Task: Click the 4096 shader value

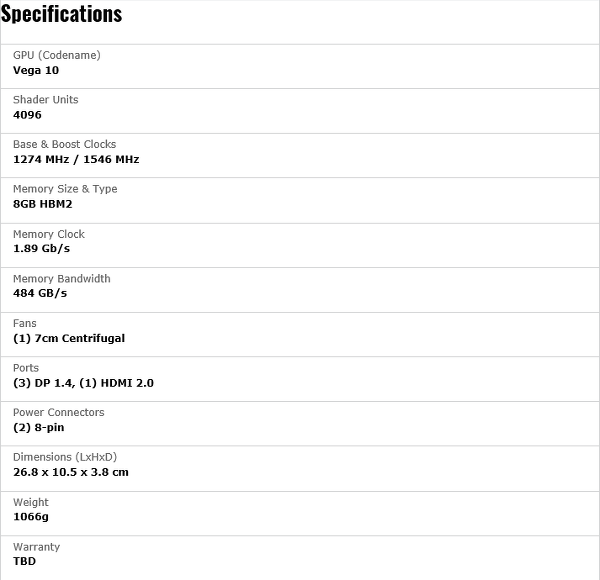Action: pyautogui.click(x=27, y=115)
